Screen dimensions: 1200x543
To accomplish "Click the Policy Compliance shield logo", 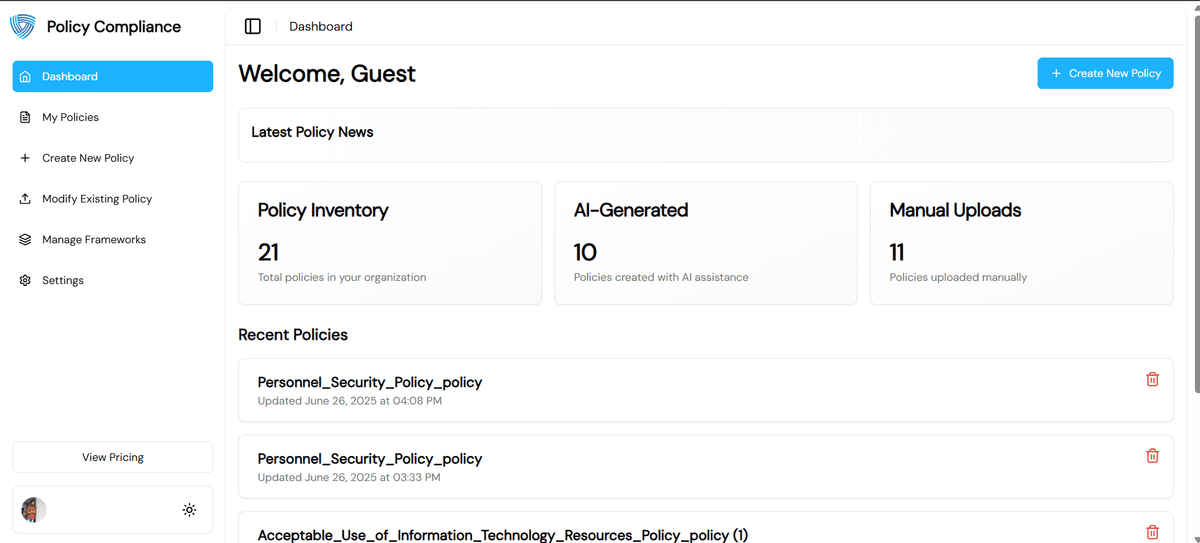I will (22, 27).
